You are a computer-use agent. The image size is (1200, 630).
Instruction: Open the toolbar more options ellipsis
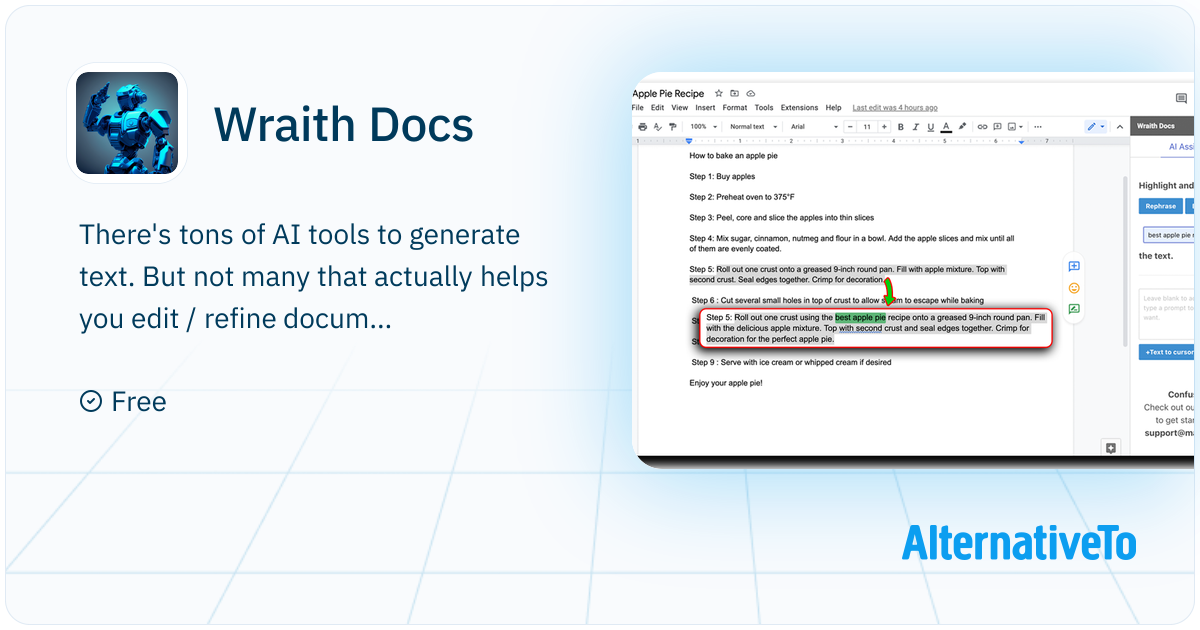[1037, 127]
